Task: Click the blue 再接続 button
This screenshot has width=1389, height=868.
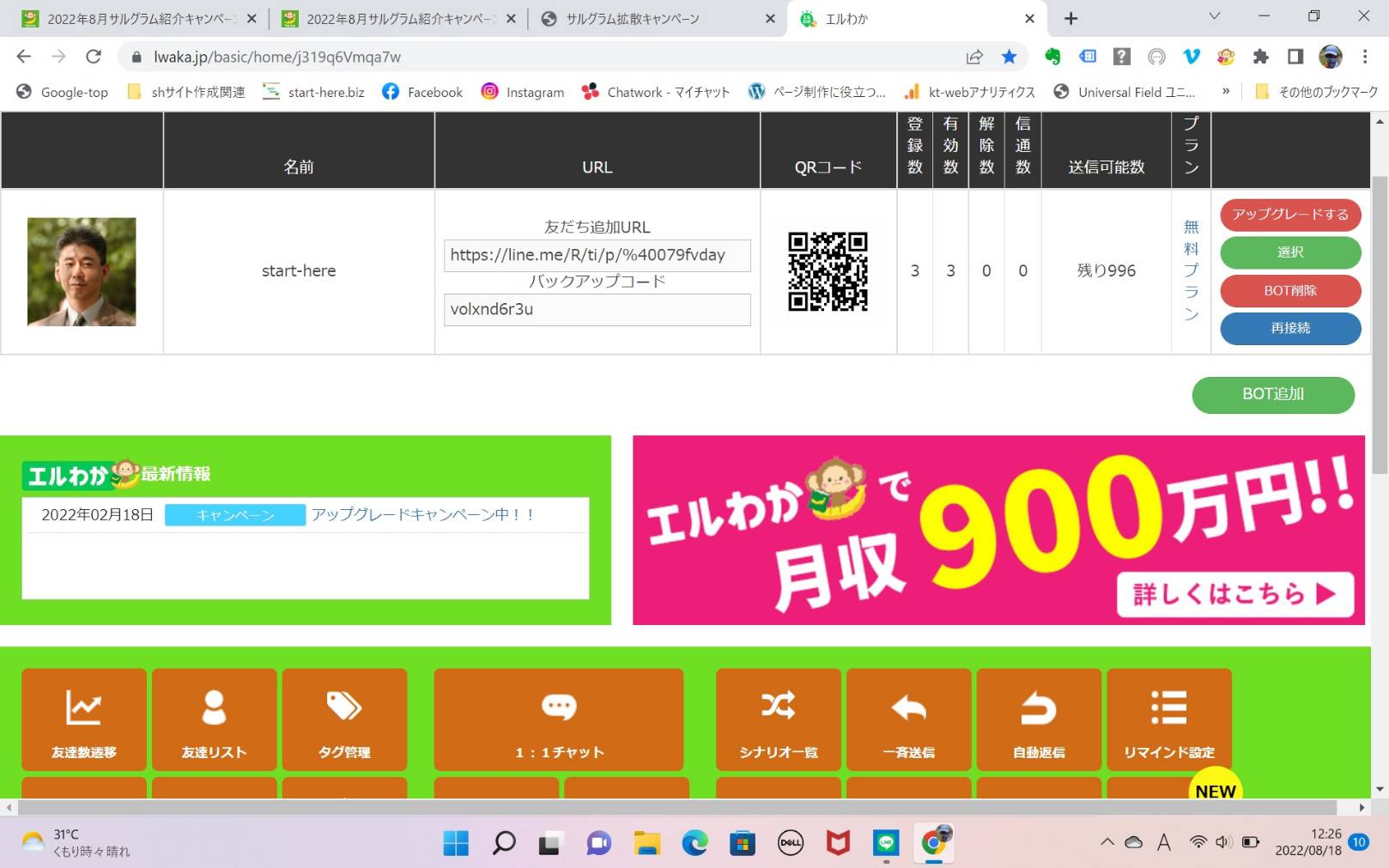Action: (1290, 328)
